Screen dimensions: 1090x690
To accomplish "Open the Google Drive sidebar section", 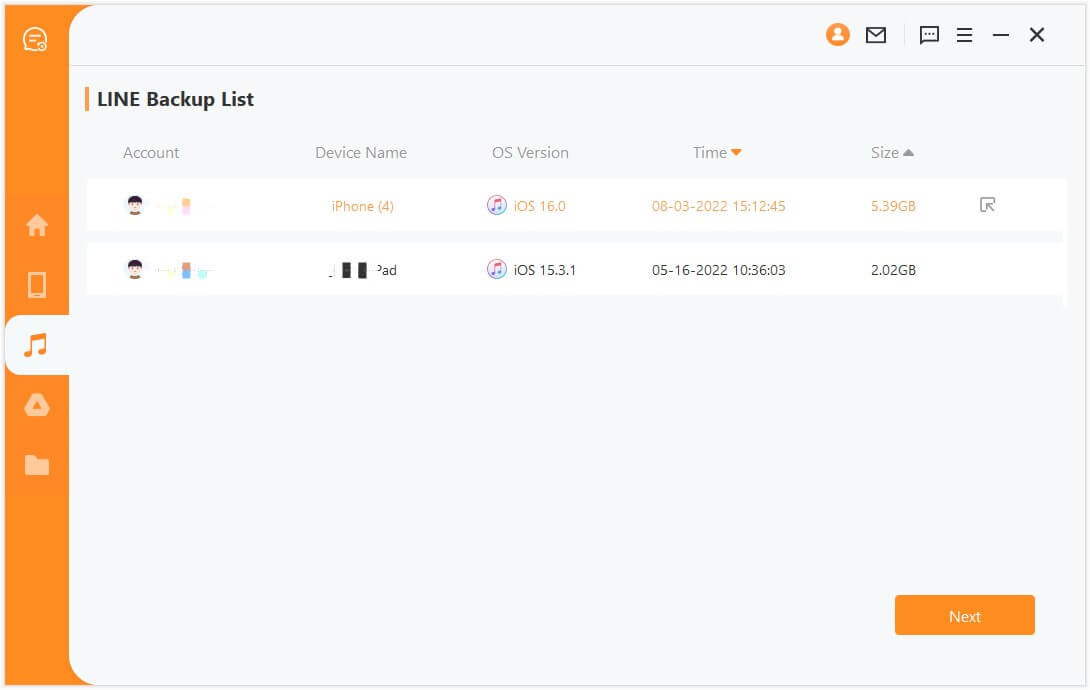I will (37, 405).
